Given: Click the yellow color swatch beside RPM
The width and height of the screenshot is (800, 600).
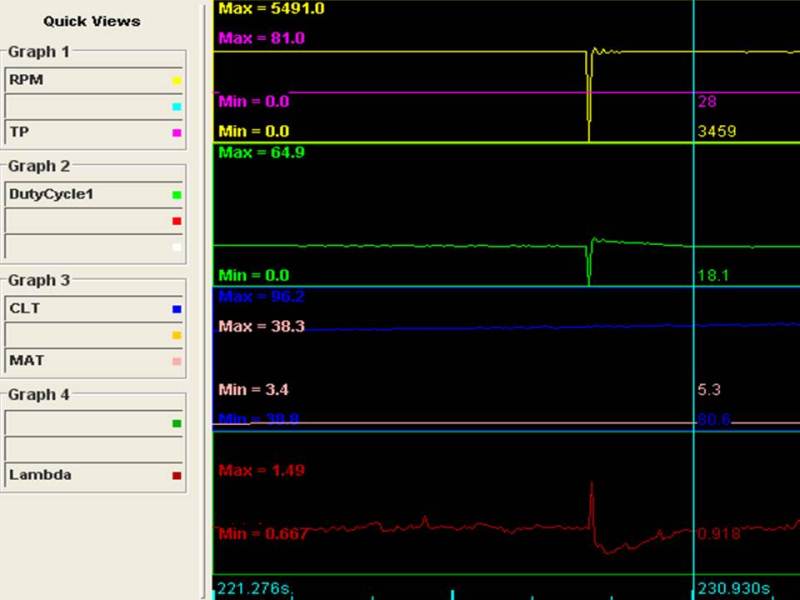Looking at the screenshot, I should tap(177, 80).
